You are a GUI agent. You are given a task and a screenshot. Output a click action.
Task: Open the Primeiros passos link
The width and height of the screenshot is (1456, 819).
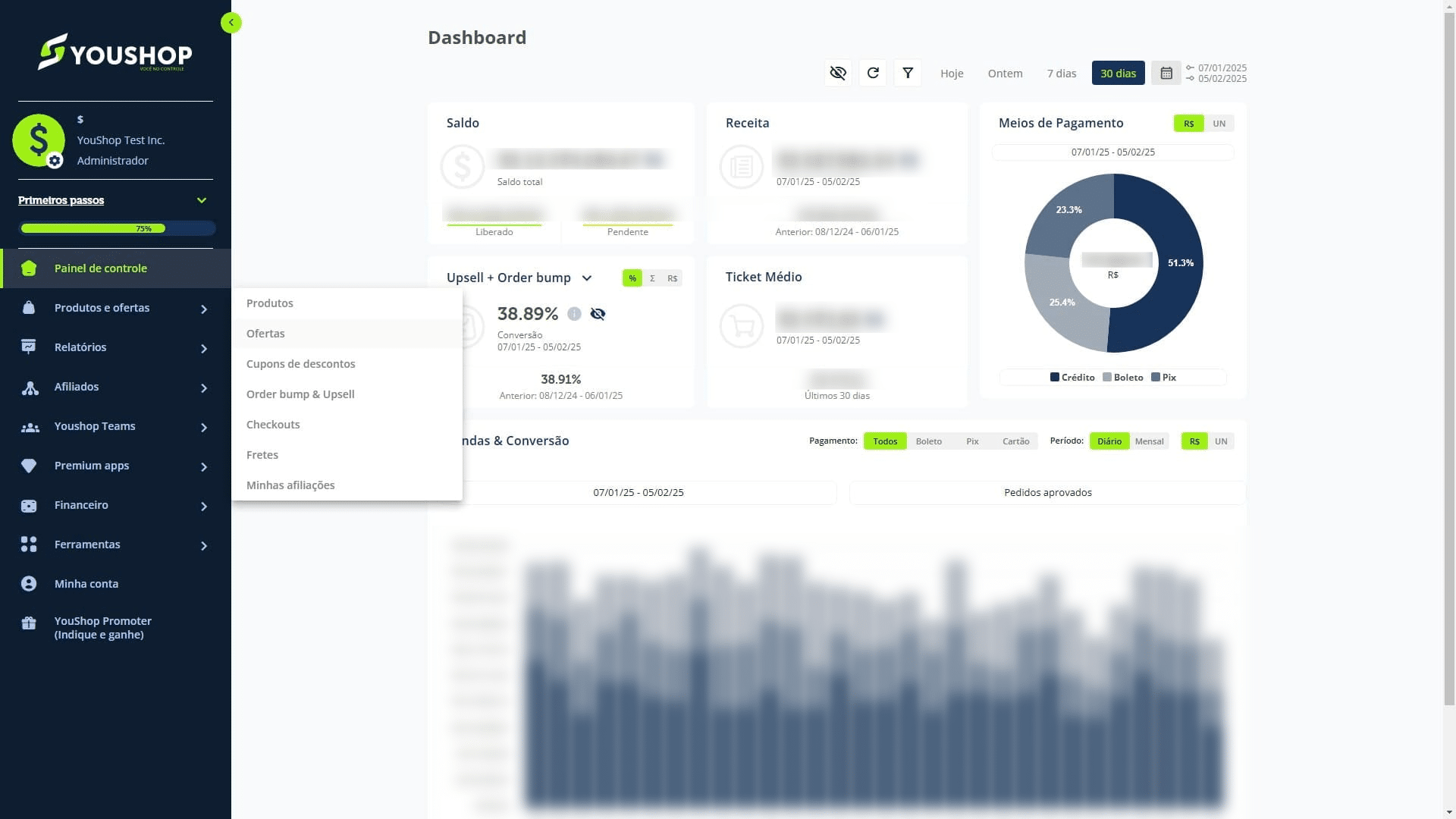(61, 200)
